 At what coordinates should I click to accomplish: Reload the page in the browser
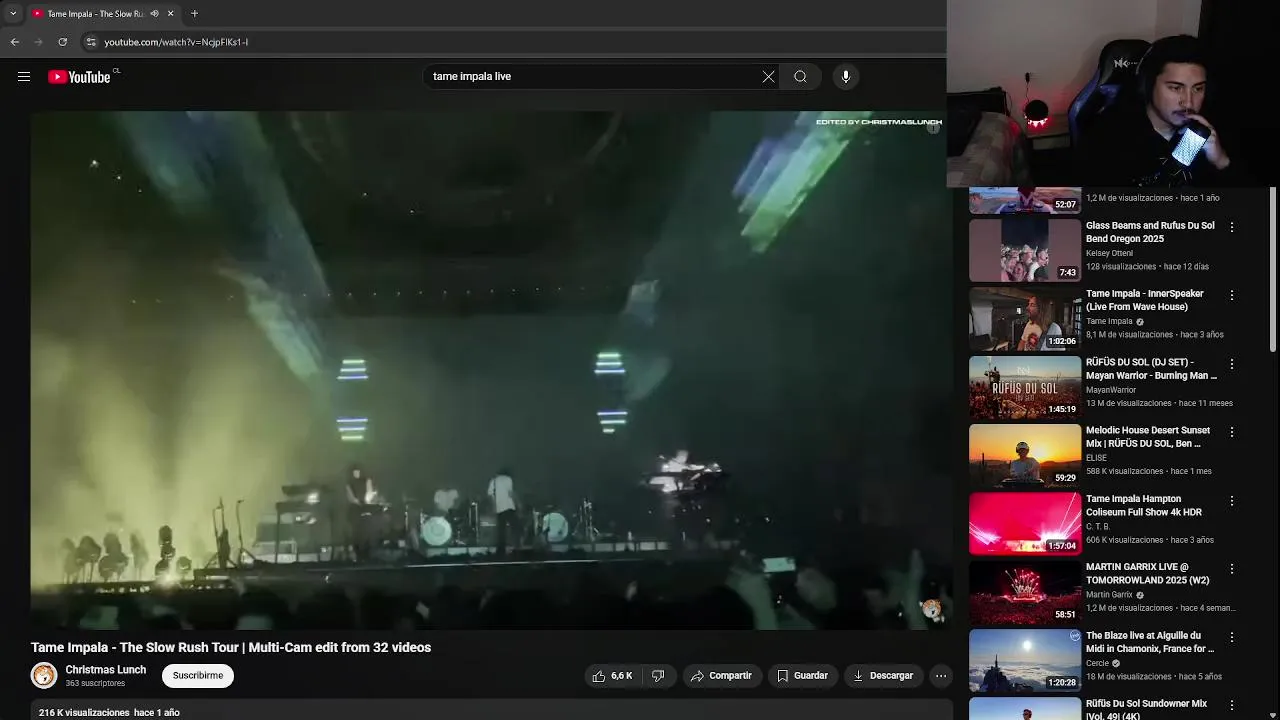[62, 42]
